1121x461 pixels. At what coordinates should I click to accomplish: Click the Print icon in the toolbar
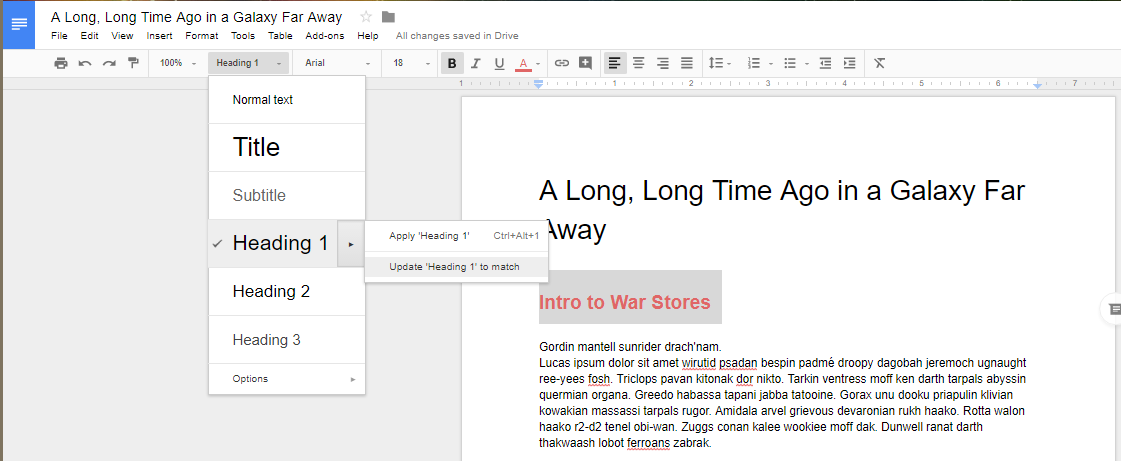pyautogui.click(x=61, y=63)
